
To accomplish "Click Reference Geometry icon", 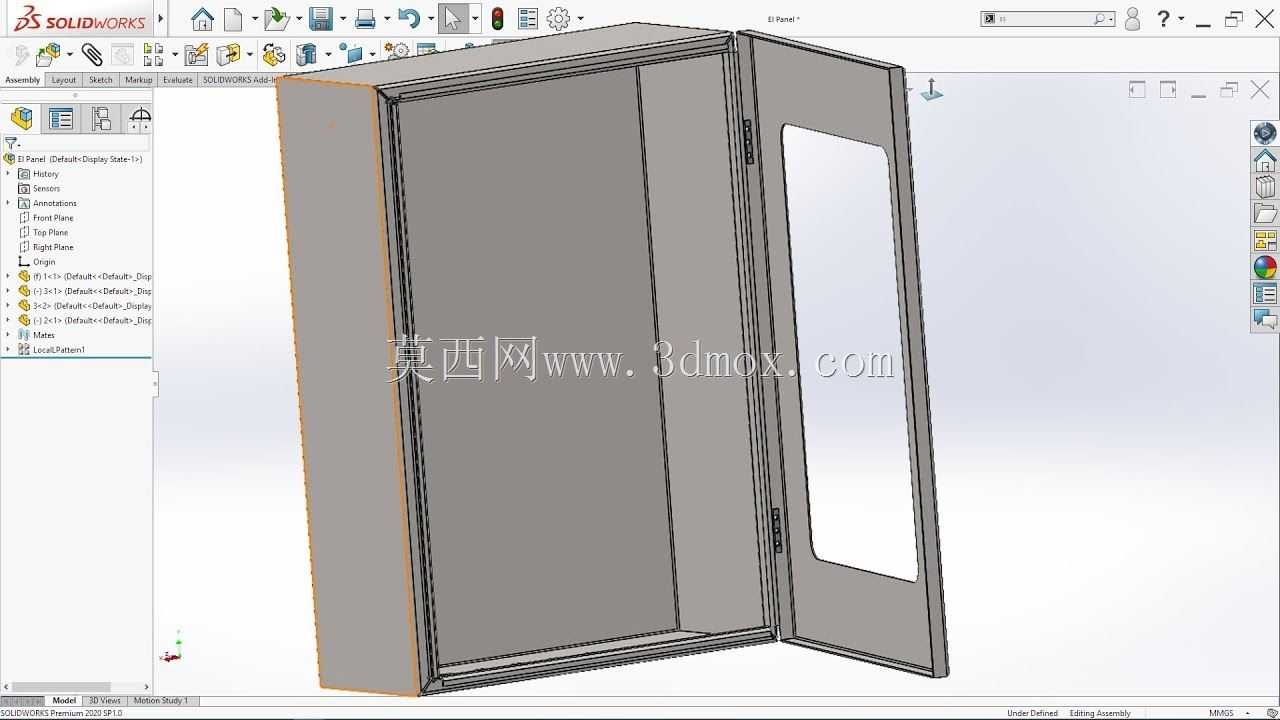I will click(350, 53).
